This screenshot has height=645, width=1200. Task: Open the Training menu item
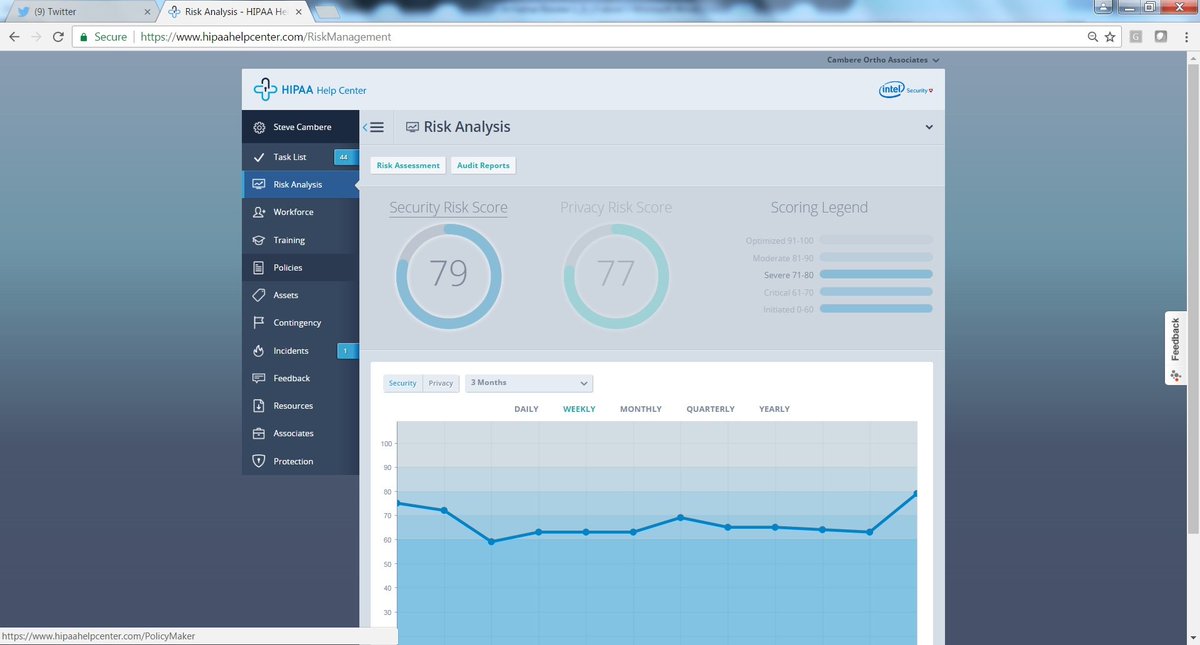coord(300,240)
